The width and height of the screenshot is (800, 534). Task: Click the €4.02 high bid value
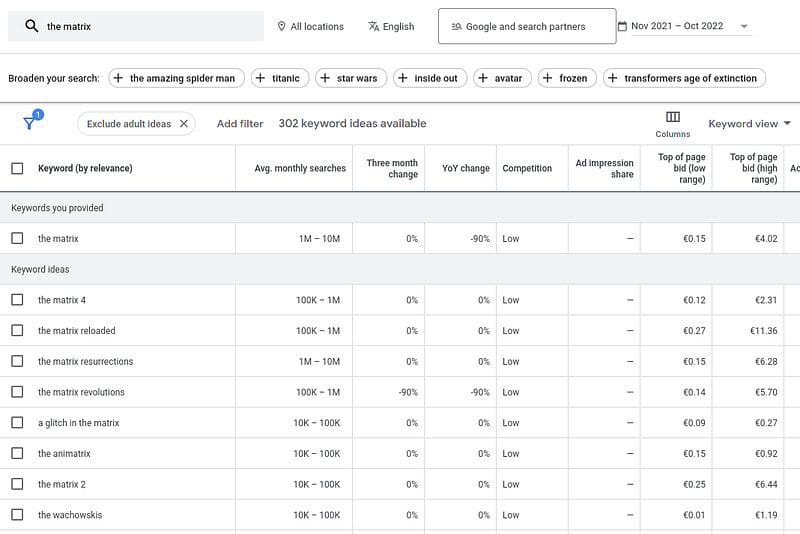tap(766, 238)
